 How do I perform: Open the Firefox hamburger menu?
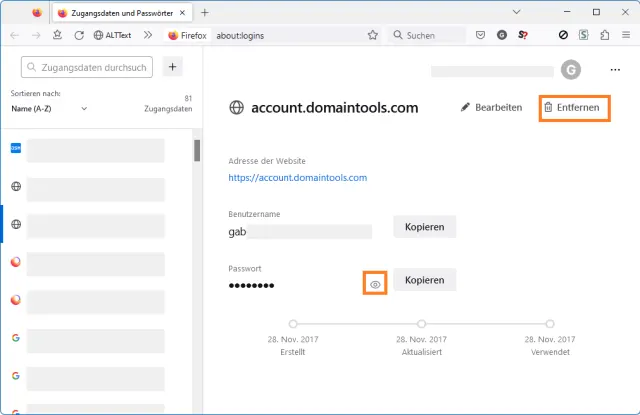coord(626,35)
